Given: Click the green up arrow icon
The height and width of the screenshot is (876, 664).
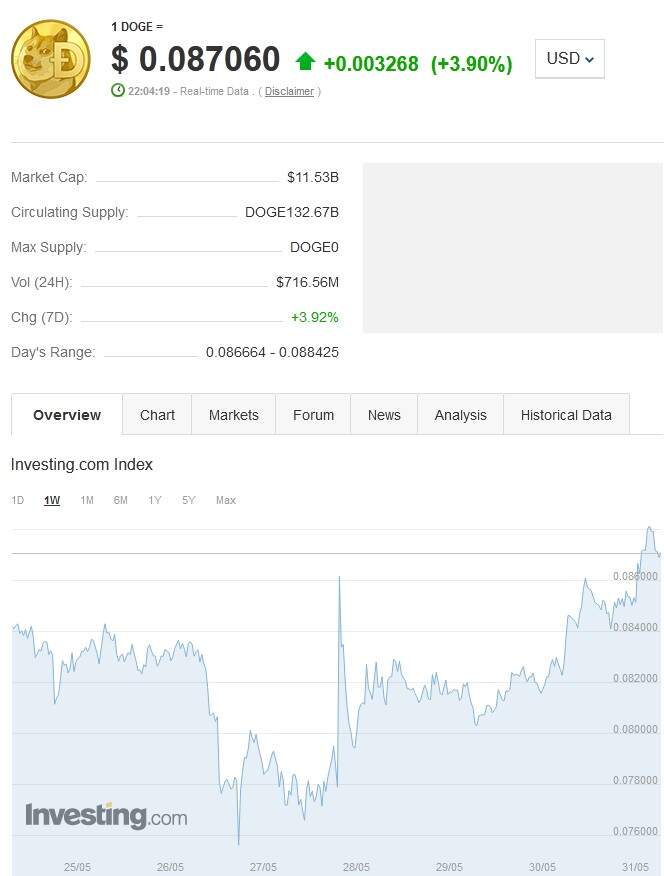Looking at the screenshot, I should coord(306,62).
